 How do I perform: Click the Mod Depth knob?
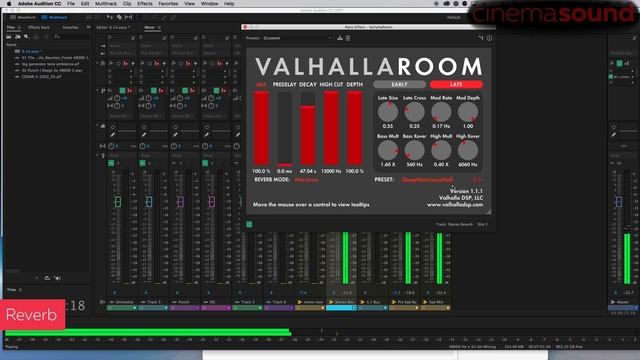468,112
